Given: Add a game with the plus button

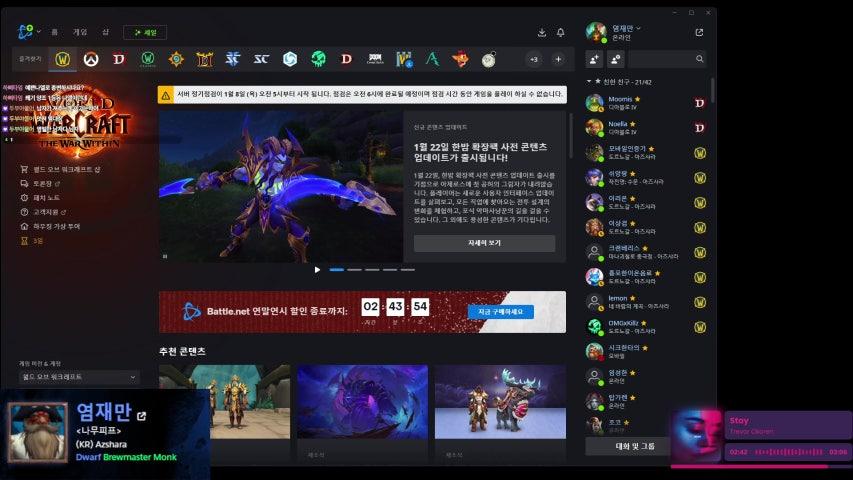Looking at the screenshot, I should (x=558, y=59).
